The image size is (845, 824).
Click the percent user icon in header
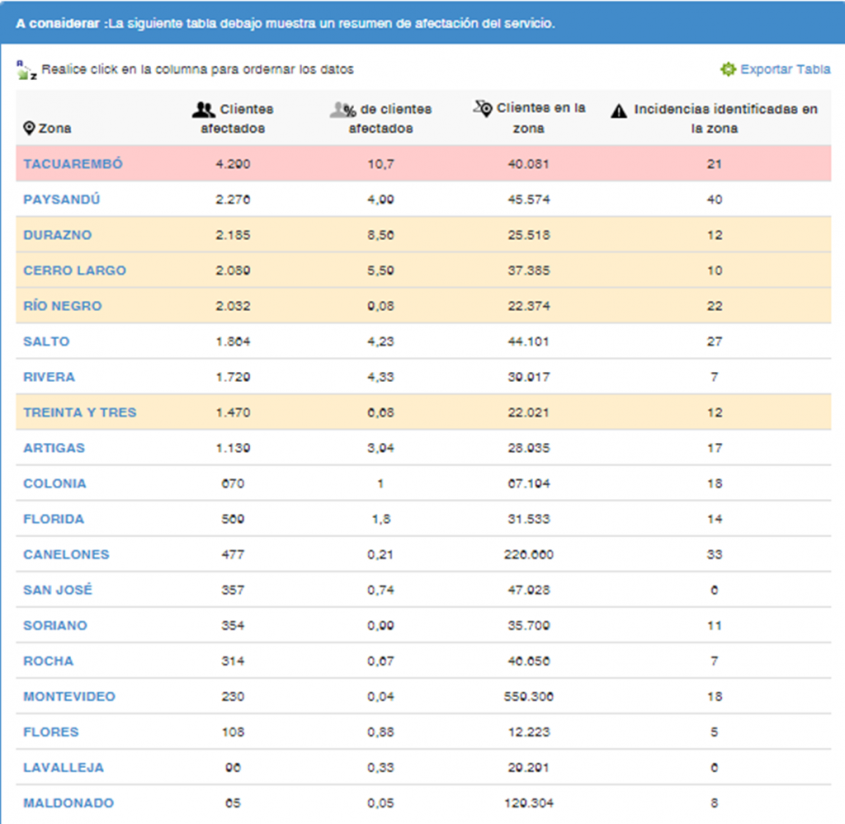(x=343, y=110)
